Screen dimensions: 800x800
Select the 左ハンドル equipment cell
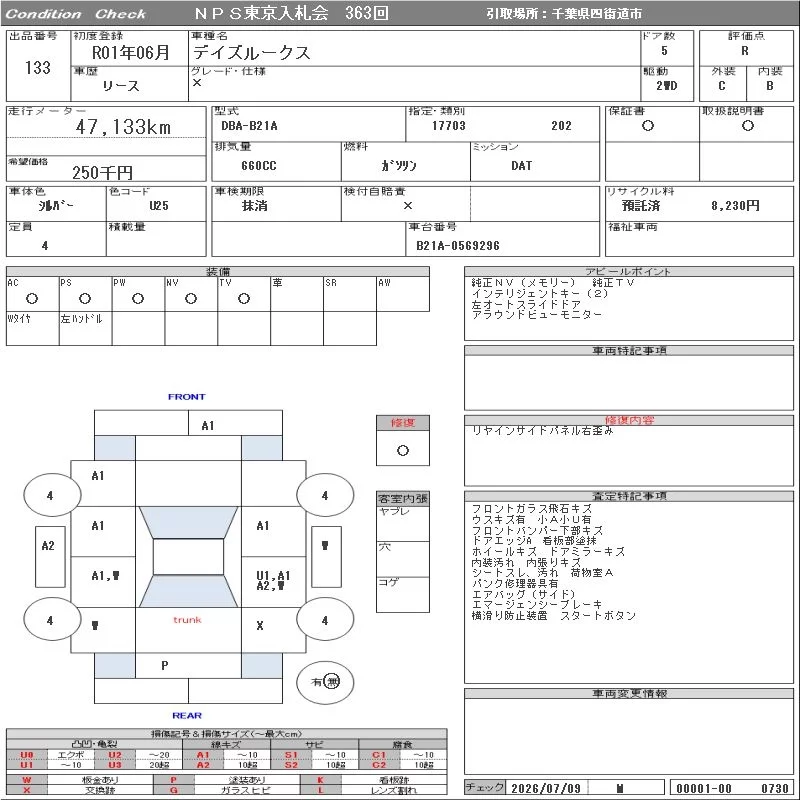85,329
